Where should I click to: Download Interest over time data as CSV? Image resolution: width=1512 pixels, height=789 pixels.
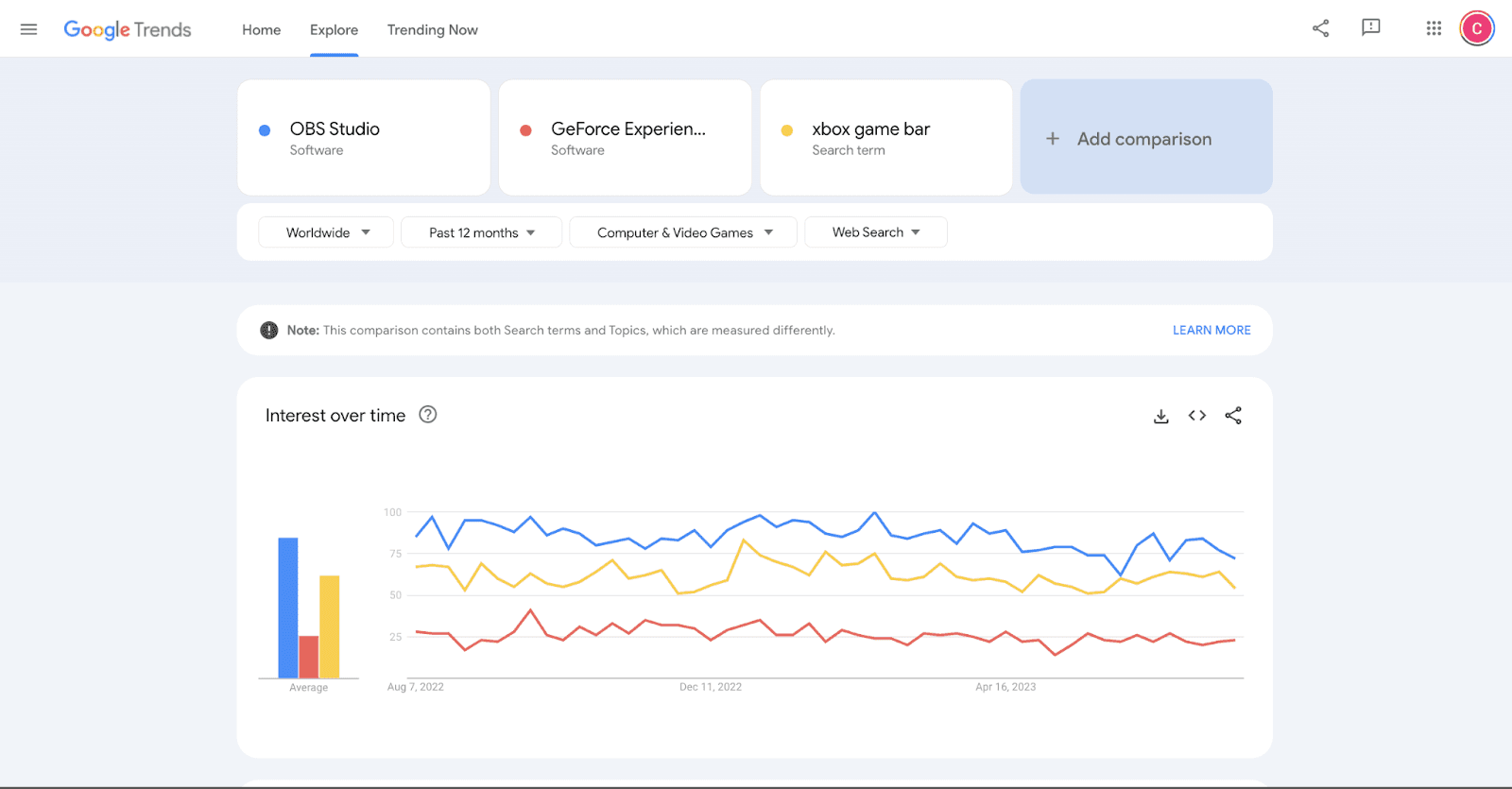[x=1161, y=416]
